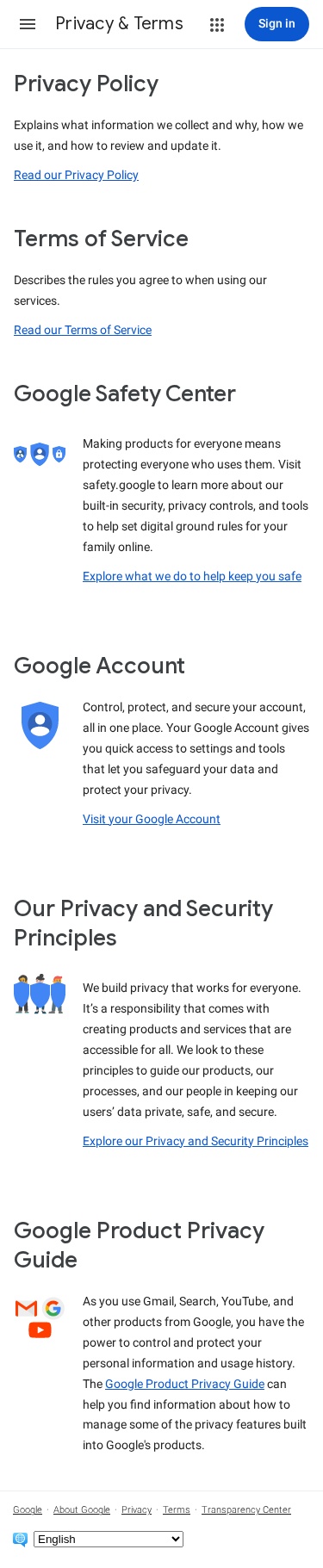Open Read our Privacy Policy link

click(x=76, y=175)
